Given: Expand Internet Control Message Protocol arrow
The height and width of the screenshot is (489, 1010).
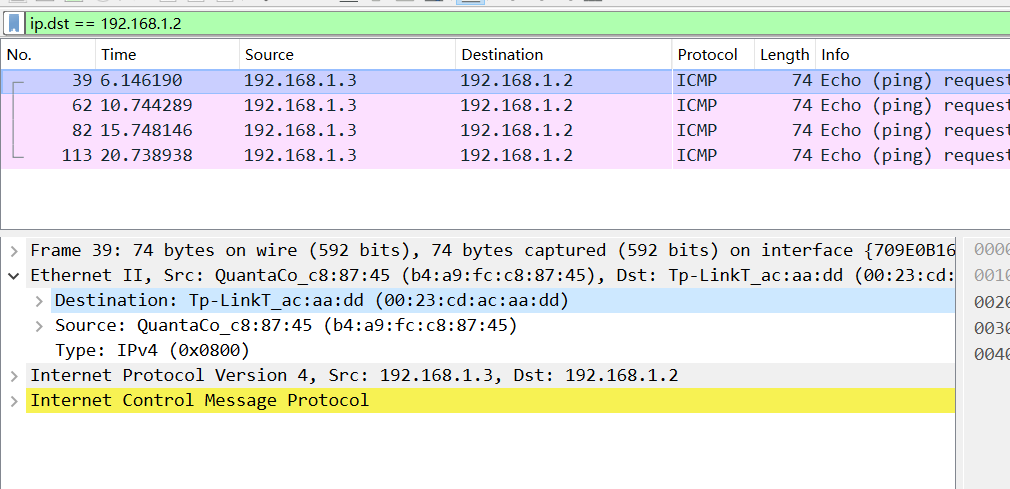Looking at the screenshot, I should pyautogui.click(x=14, y=400).
